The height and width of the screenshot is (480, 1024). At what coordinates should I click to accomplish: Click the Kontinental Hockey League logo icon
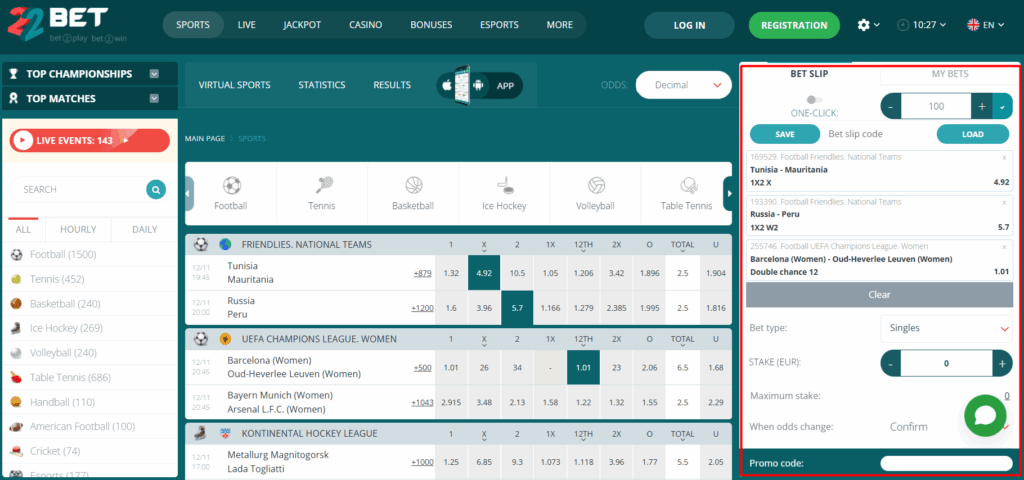coord(225,433)
